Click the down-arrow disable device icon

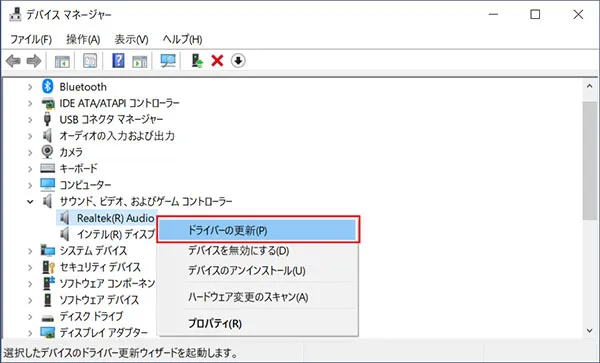click(238, 61)
